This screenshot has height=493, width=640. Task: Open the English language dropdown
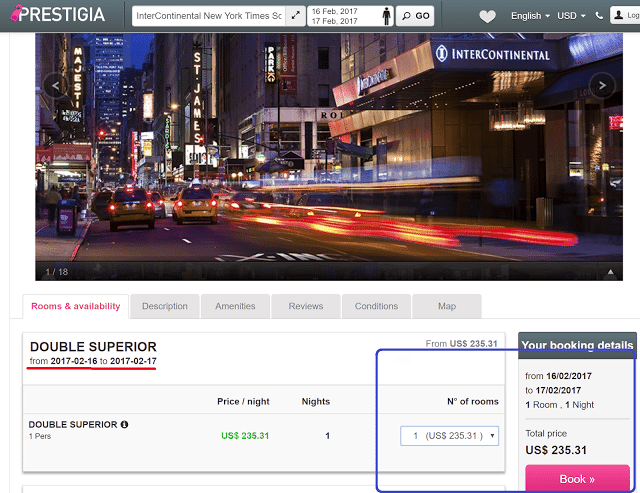[x=530, y=16]
